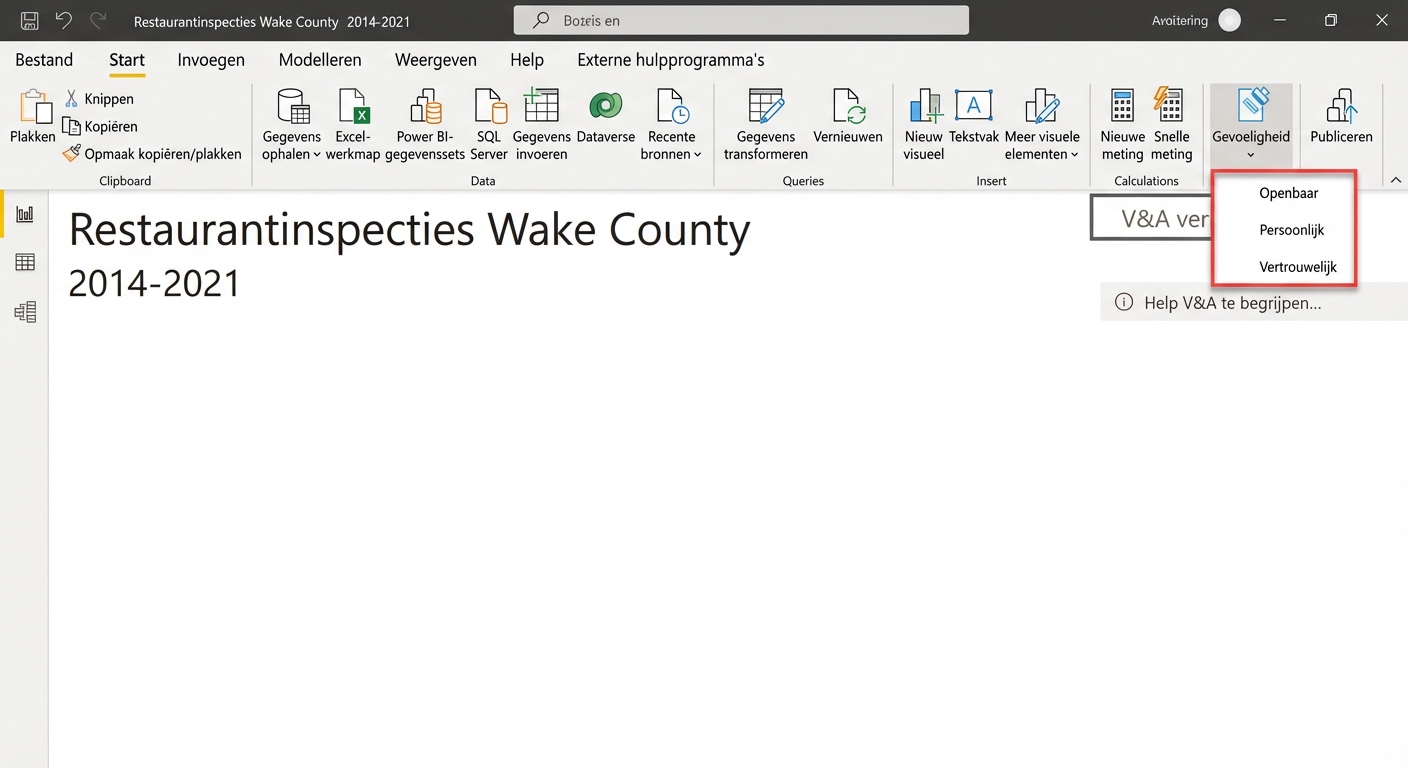Open the Externe hulpprogramma's tab
Viewport: 1408px width, 768px height.
(x=669, y=60)
